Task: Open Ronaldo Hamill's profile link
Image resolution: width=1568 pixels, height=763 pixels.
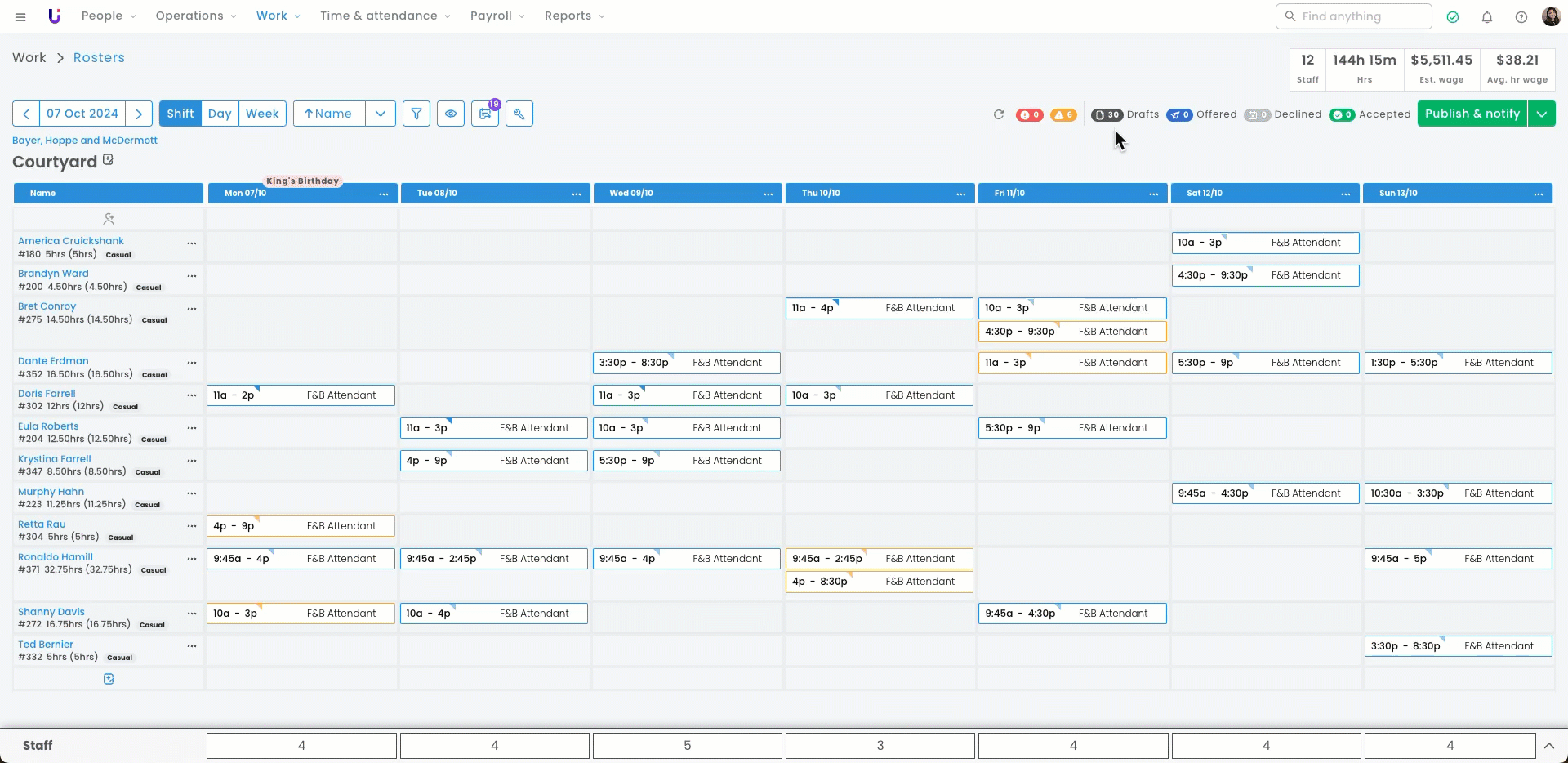Action: click(56, 556)
